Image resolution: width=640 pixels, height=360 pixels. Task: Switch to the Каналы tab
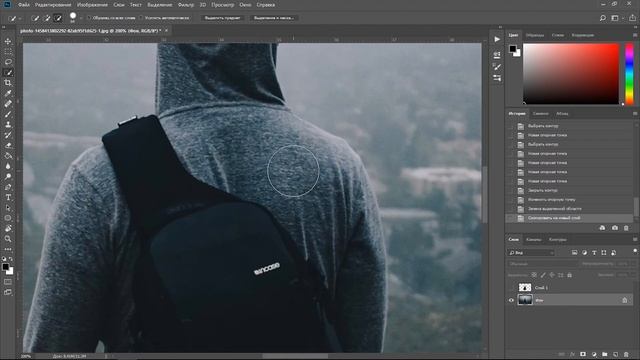coord(533,240)
